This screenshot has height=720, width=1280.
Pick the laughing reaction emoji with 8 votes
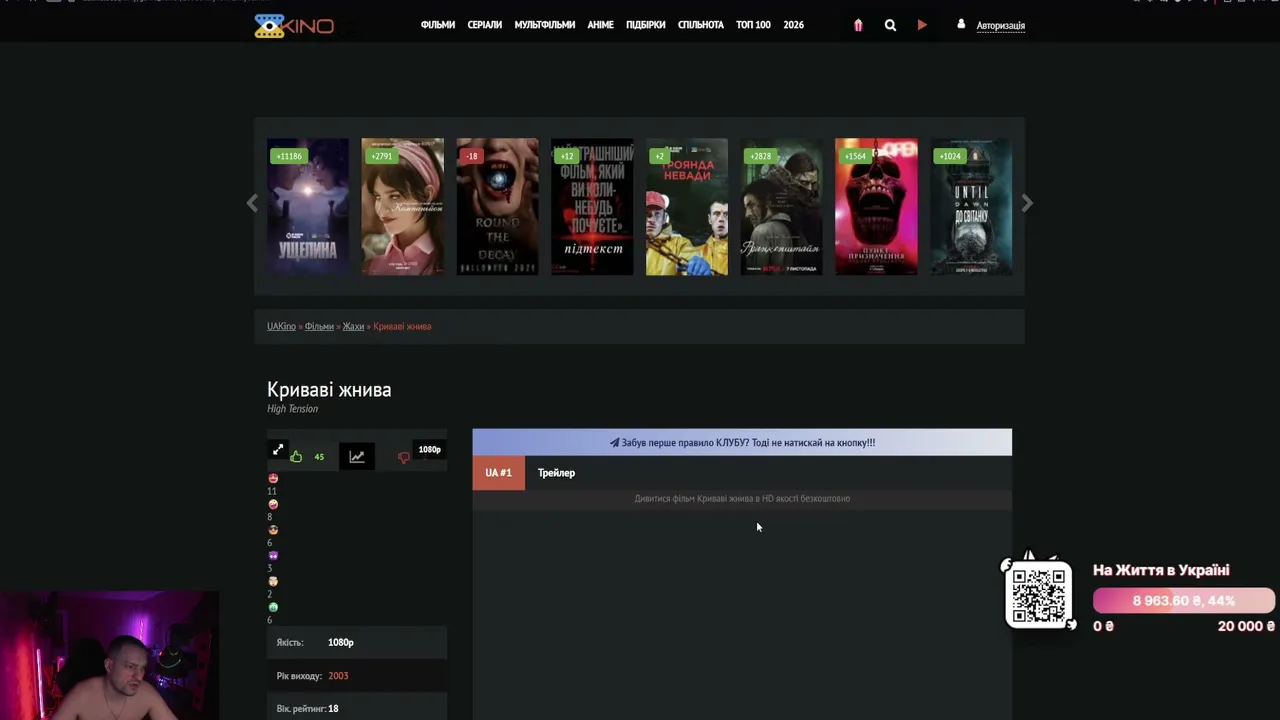pos(273,505)
